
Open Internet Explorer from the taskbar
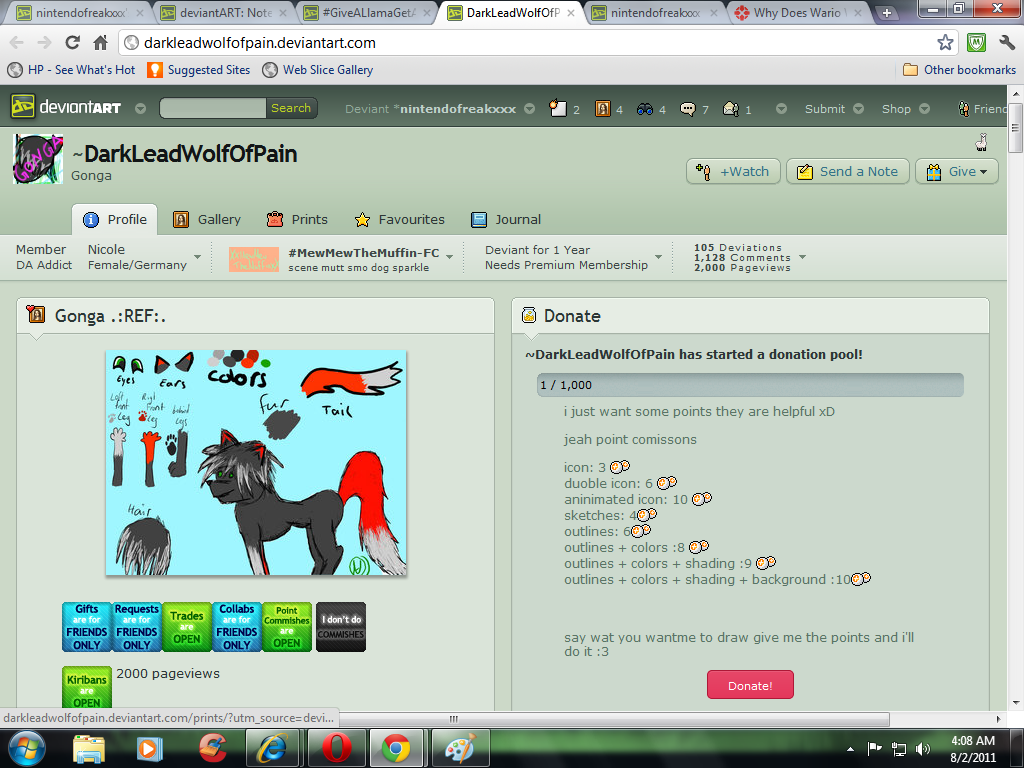[272, 748]
